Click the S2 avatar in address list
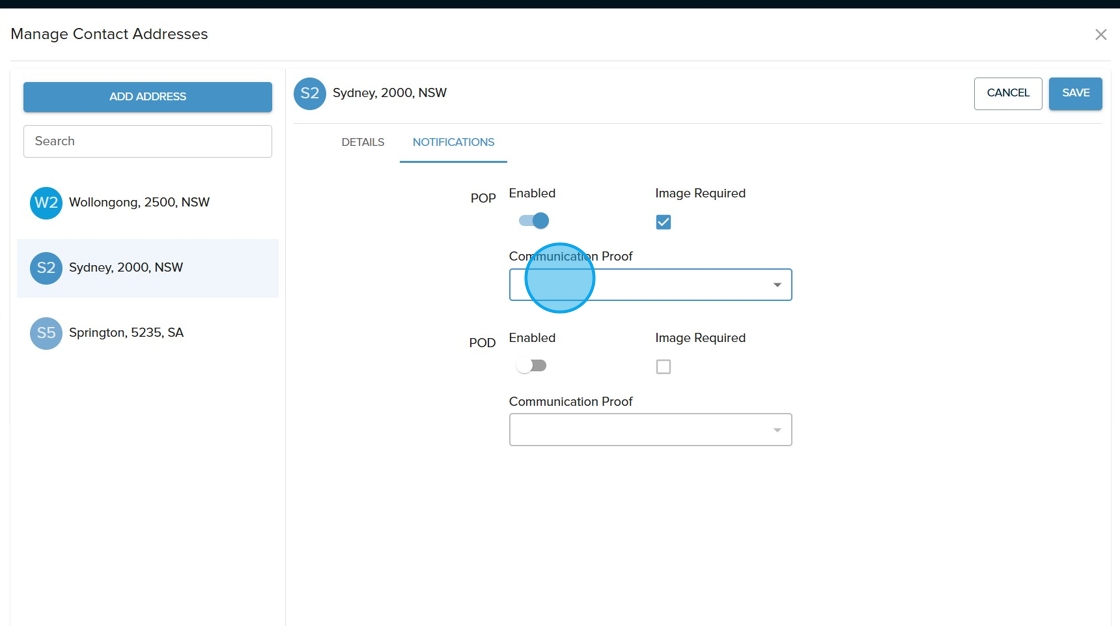Image resolution: width=1120 pixels, height=626 pixels. pos(46,268)
